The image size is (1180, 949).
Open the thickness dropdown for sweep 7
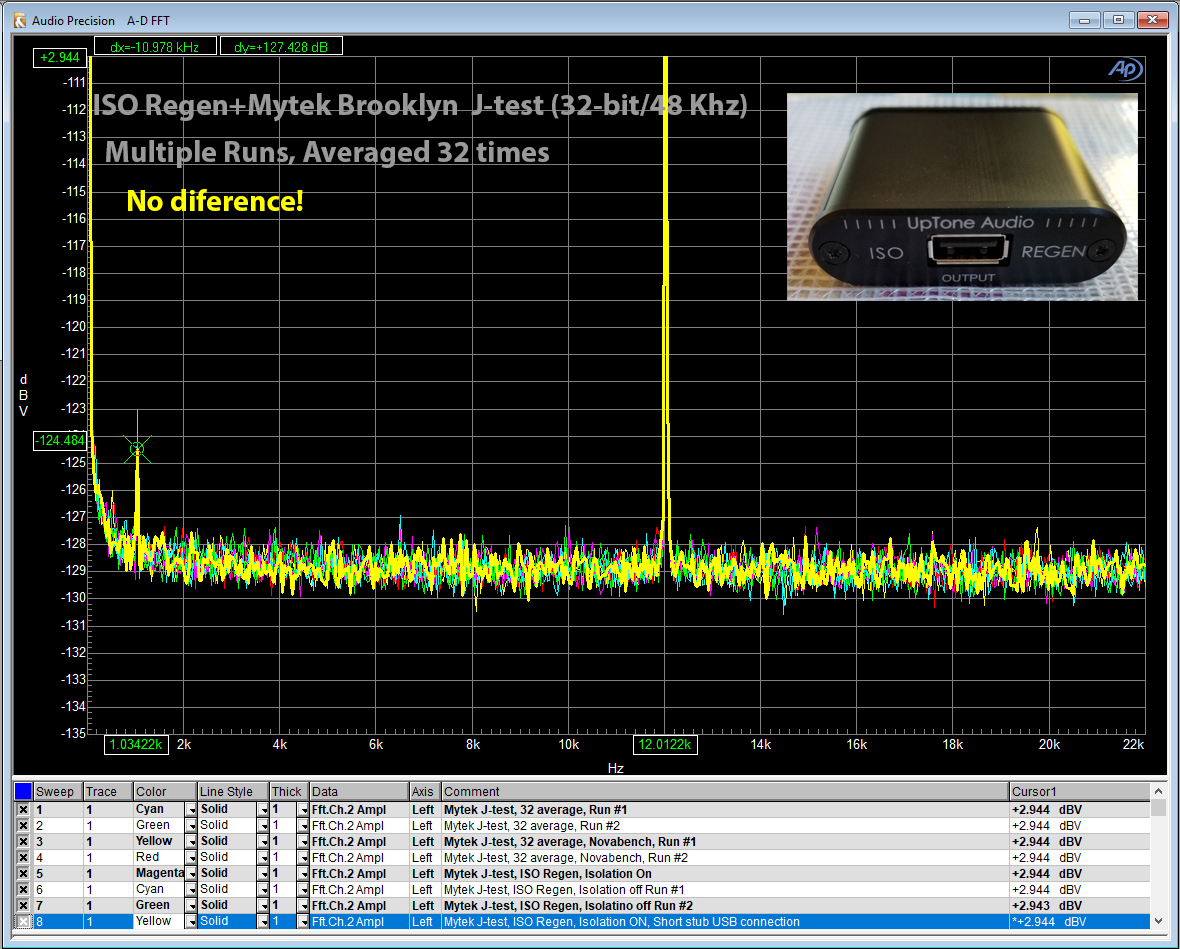[303, 905]
